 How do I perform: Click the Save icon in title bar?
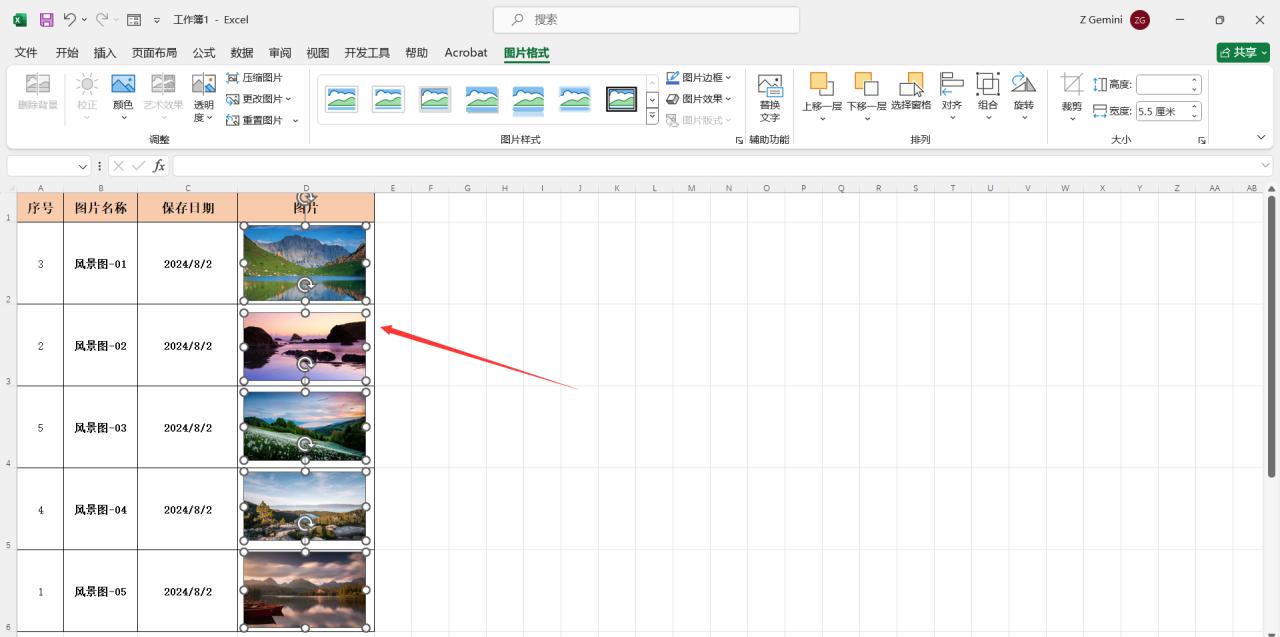point(46,20)
